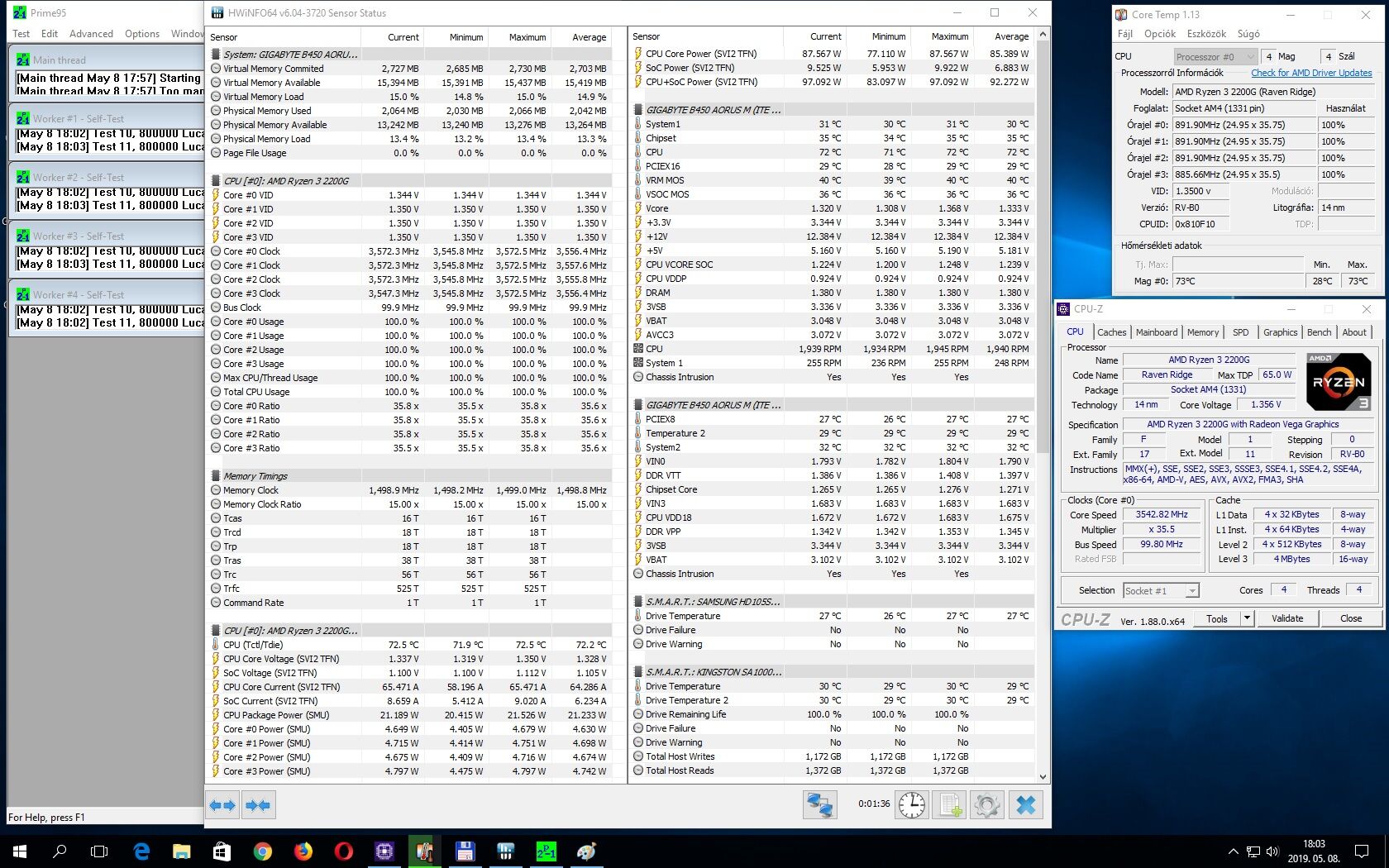Switch to CPU-Z Mainboard tab

click(x=1157, y=332)
